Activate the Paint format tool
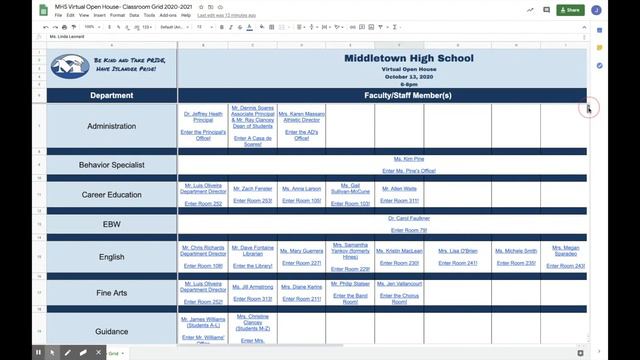The width and height of the screenshot is (640, 360). click(74, 27)
